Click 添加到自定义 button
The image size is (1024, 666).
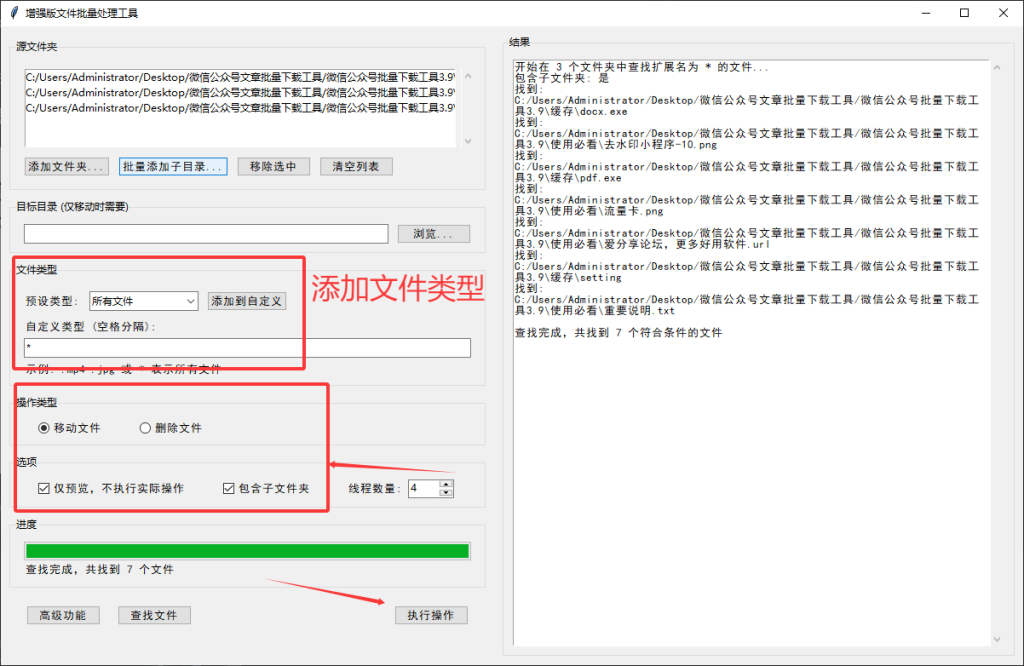[246, 300]
